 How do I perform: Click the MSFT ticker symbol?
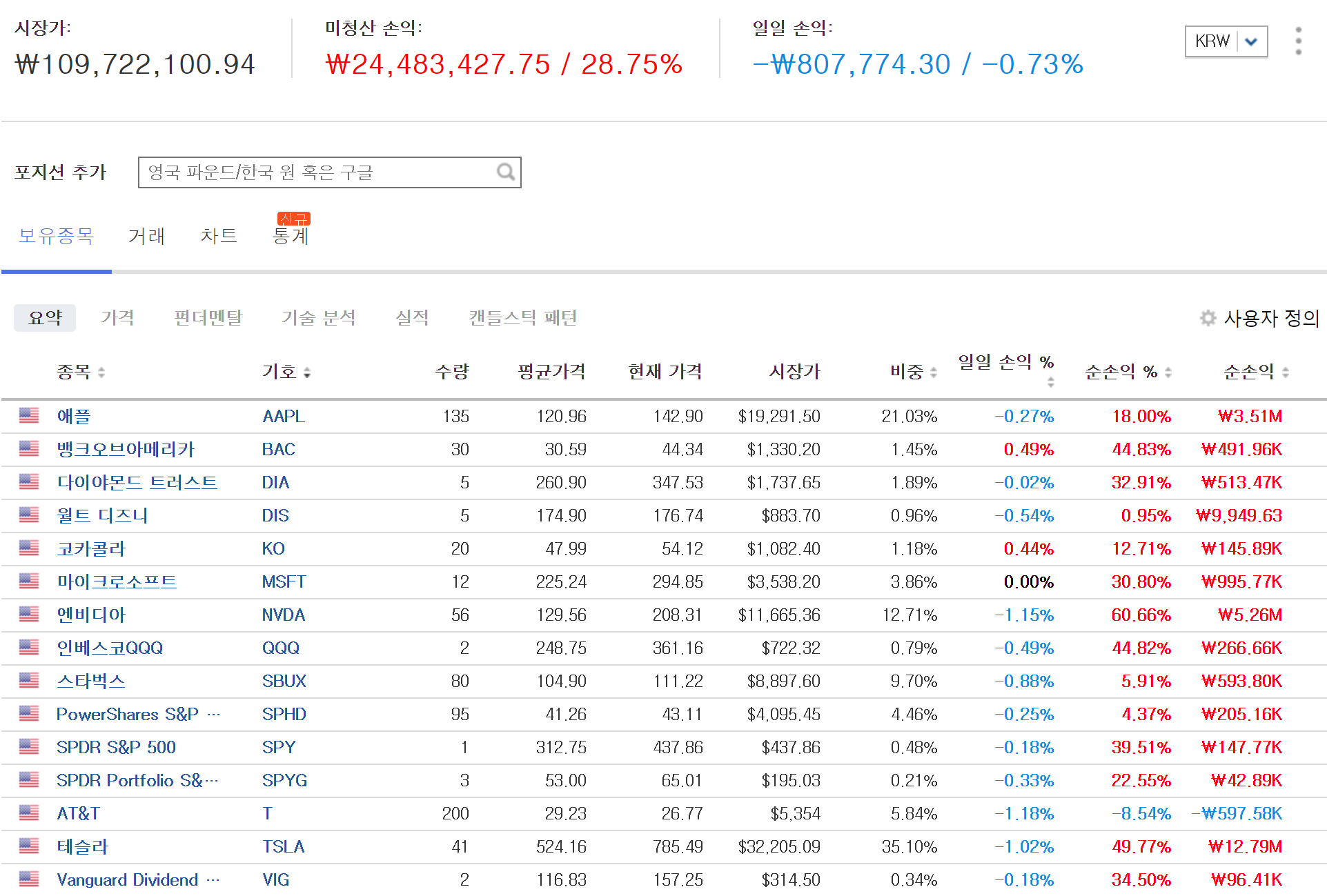click(x=284, y=582)
